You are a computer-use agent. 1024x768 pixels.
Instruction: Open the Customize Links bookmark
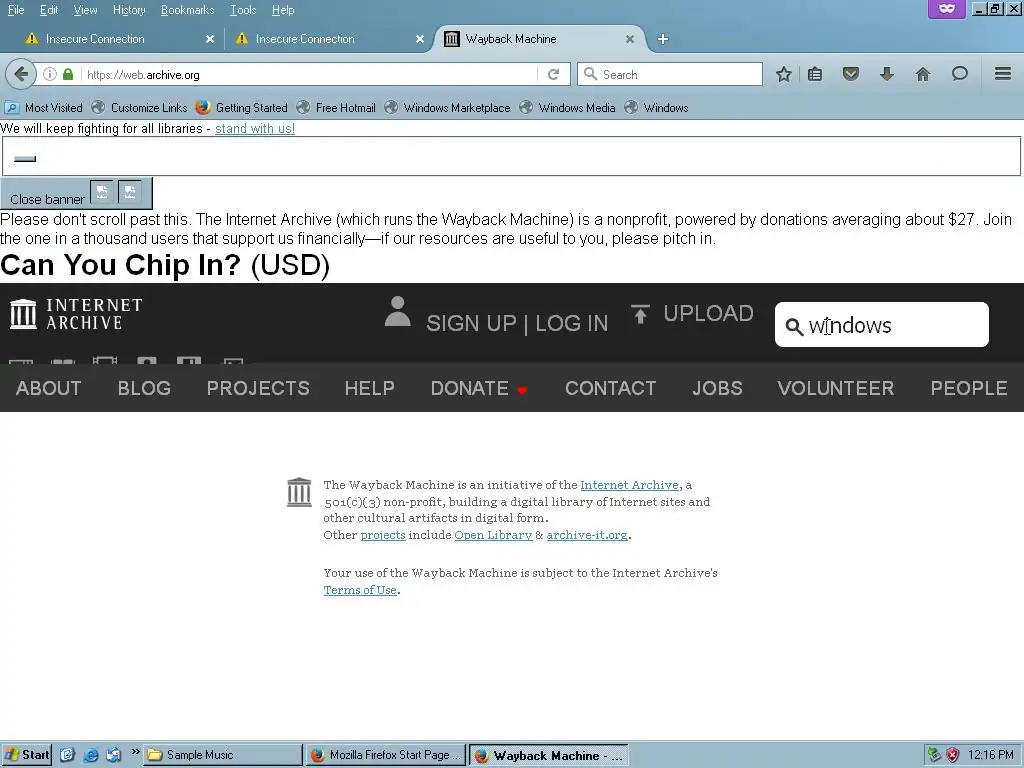tap(139, 108)
